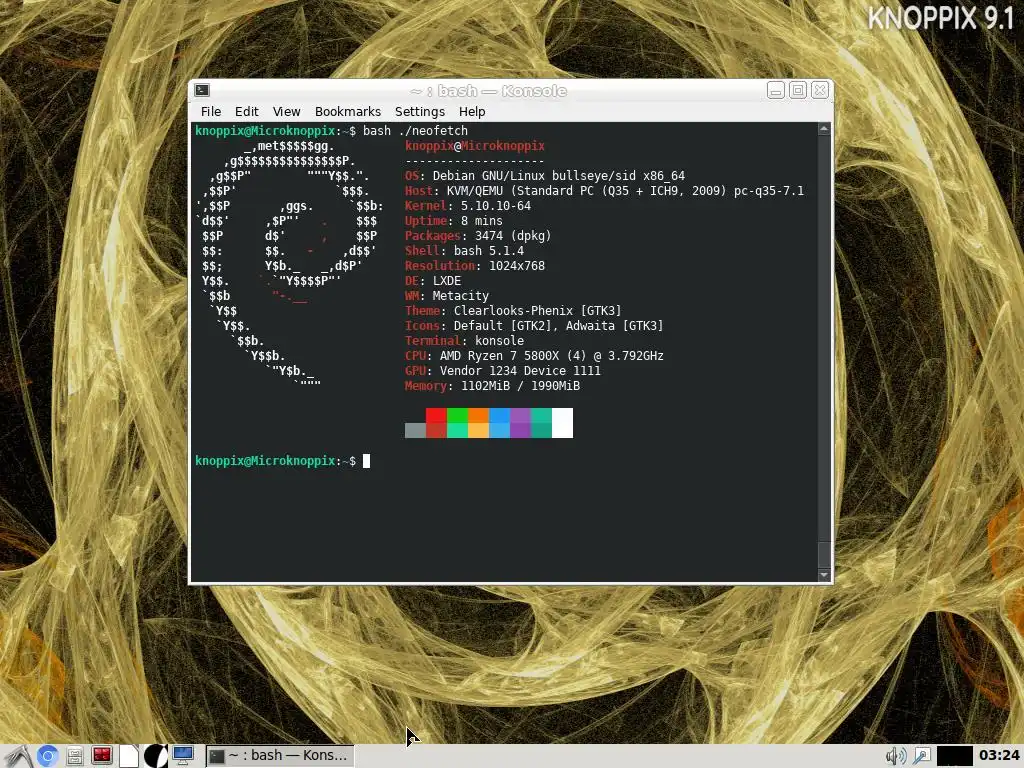The width and height of the screenshot is (1024, 768).
Task: Click the bright red color block
Action: 436,415
